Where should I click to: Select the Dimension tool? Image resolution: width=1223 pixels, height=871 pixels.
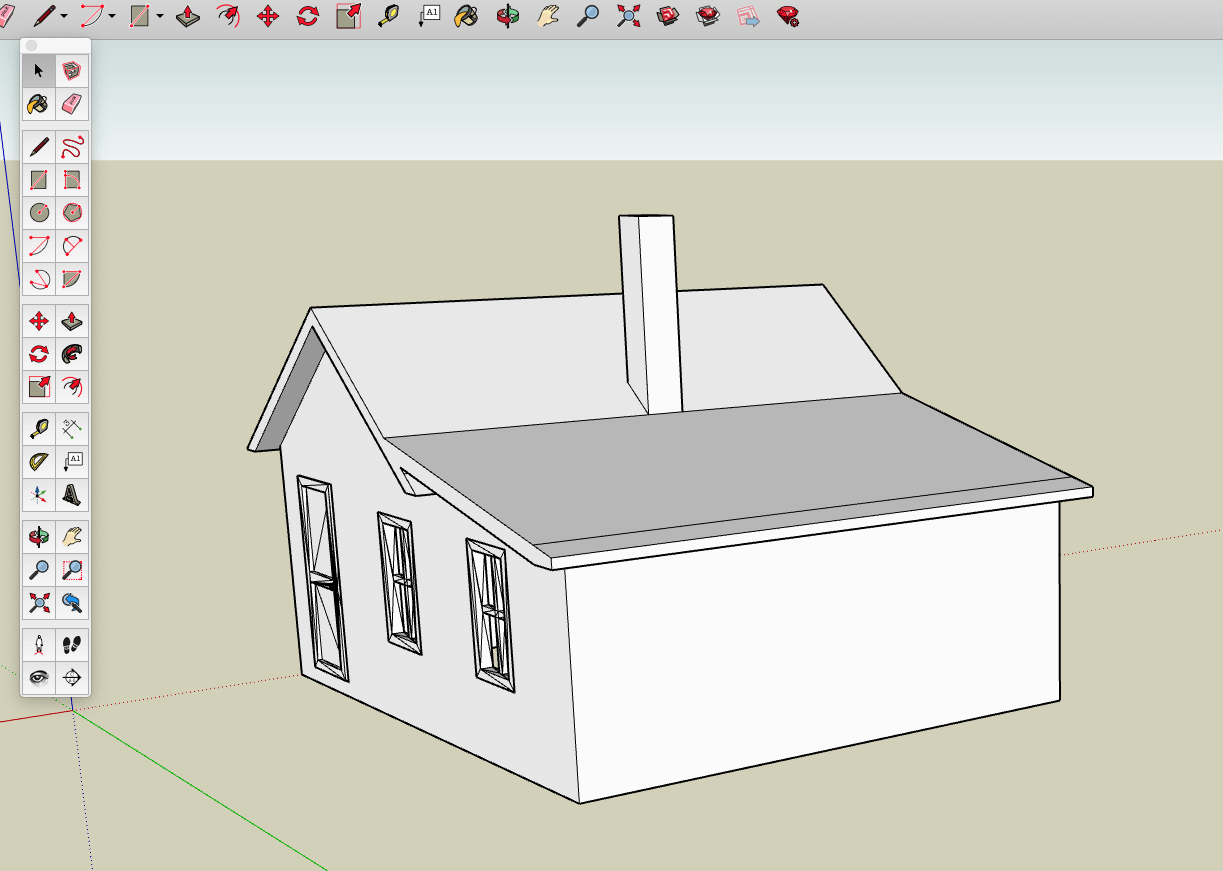[72, 429]
